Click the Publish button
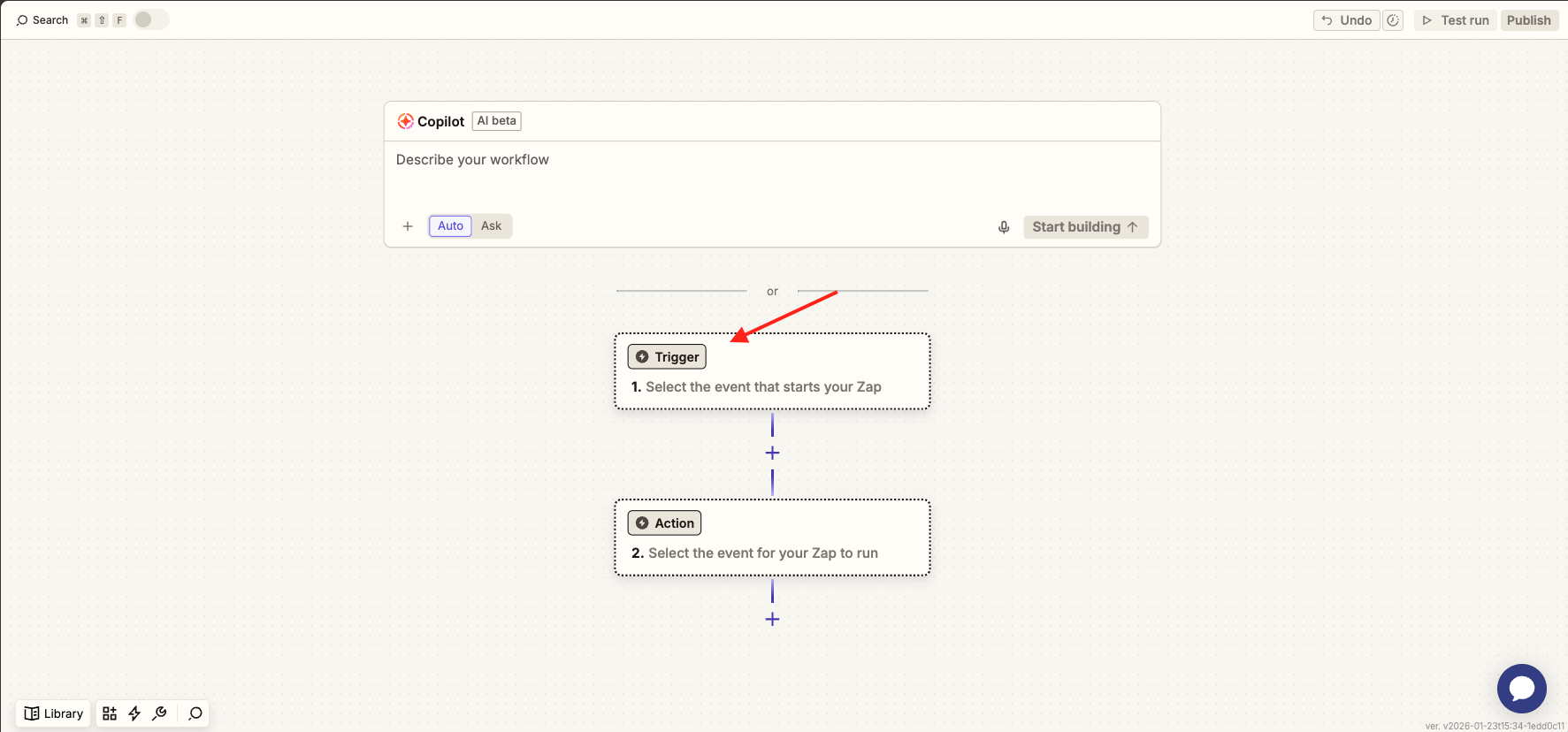 1528,20
